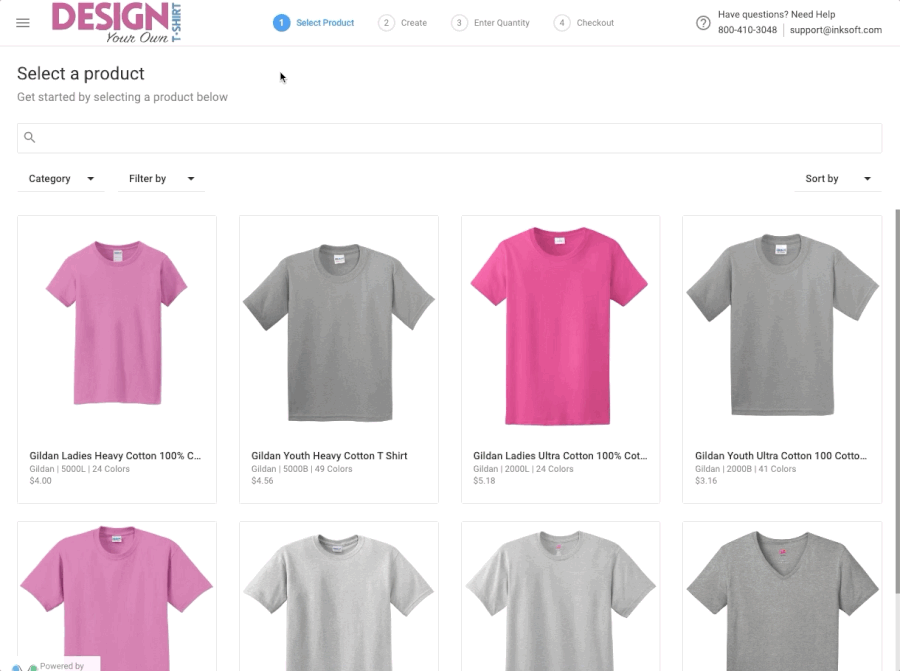This screenshot has width=900, height=671.
Task: Click the help question mark icon
Action: coord(703,23)
